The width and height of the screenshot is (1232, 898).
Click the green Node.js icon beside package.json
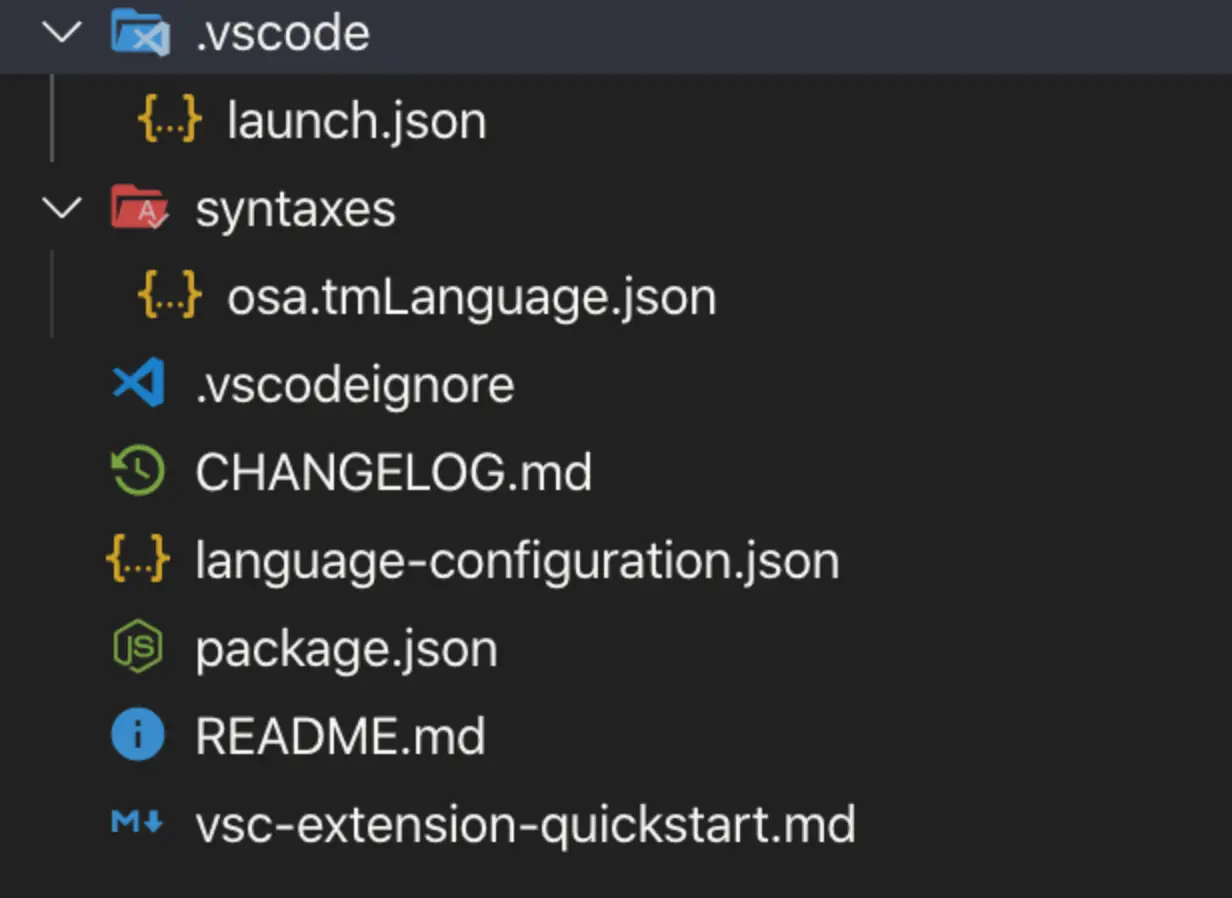(x=138, y=648)
